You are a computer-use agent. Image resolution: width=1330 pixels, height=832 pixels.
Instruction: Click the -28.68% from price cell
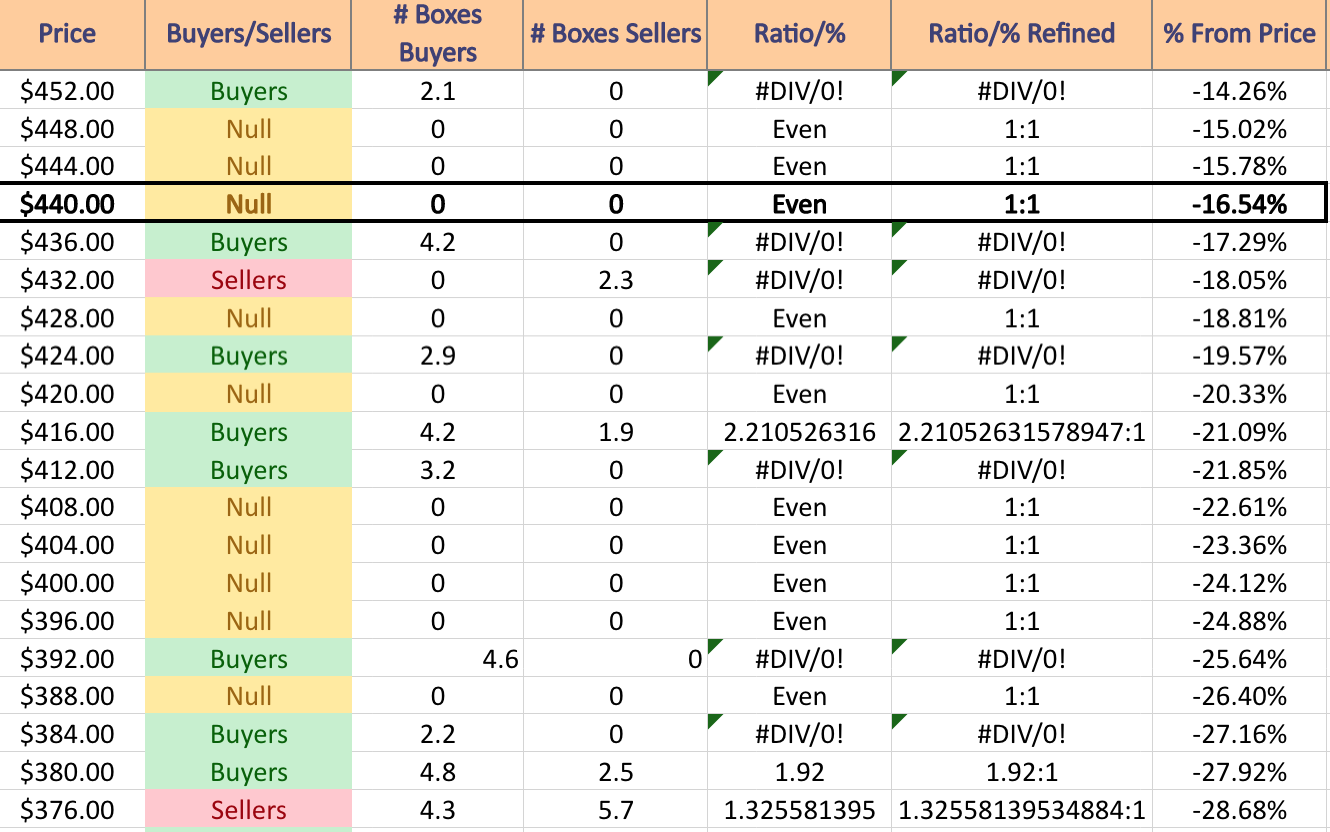tap(1240, 810)
